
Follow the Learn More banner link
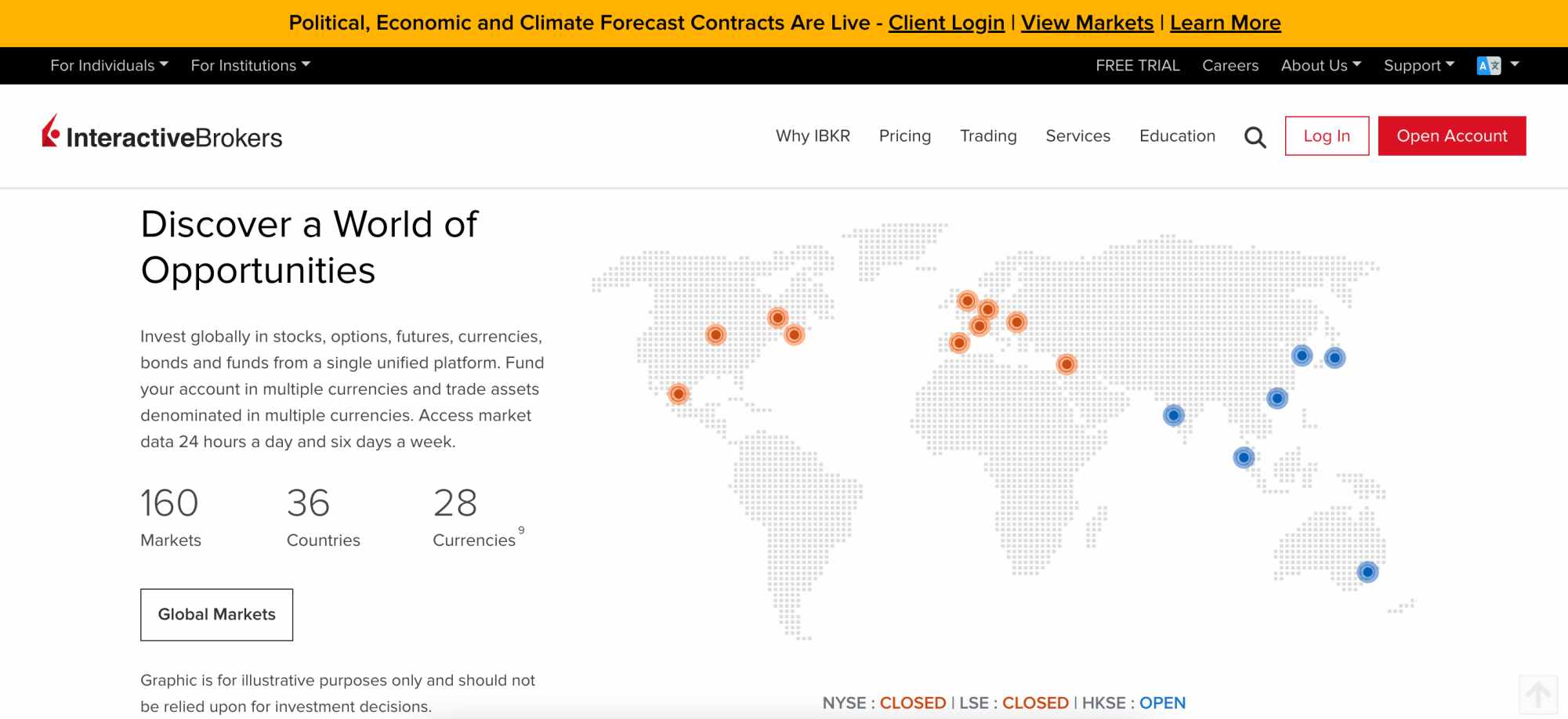(1225, 23)
